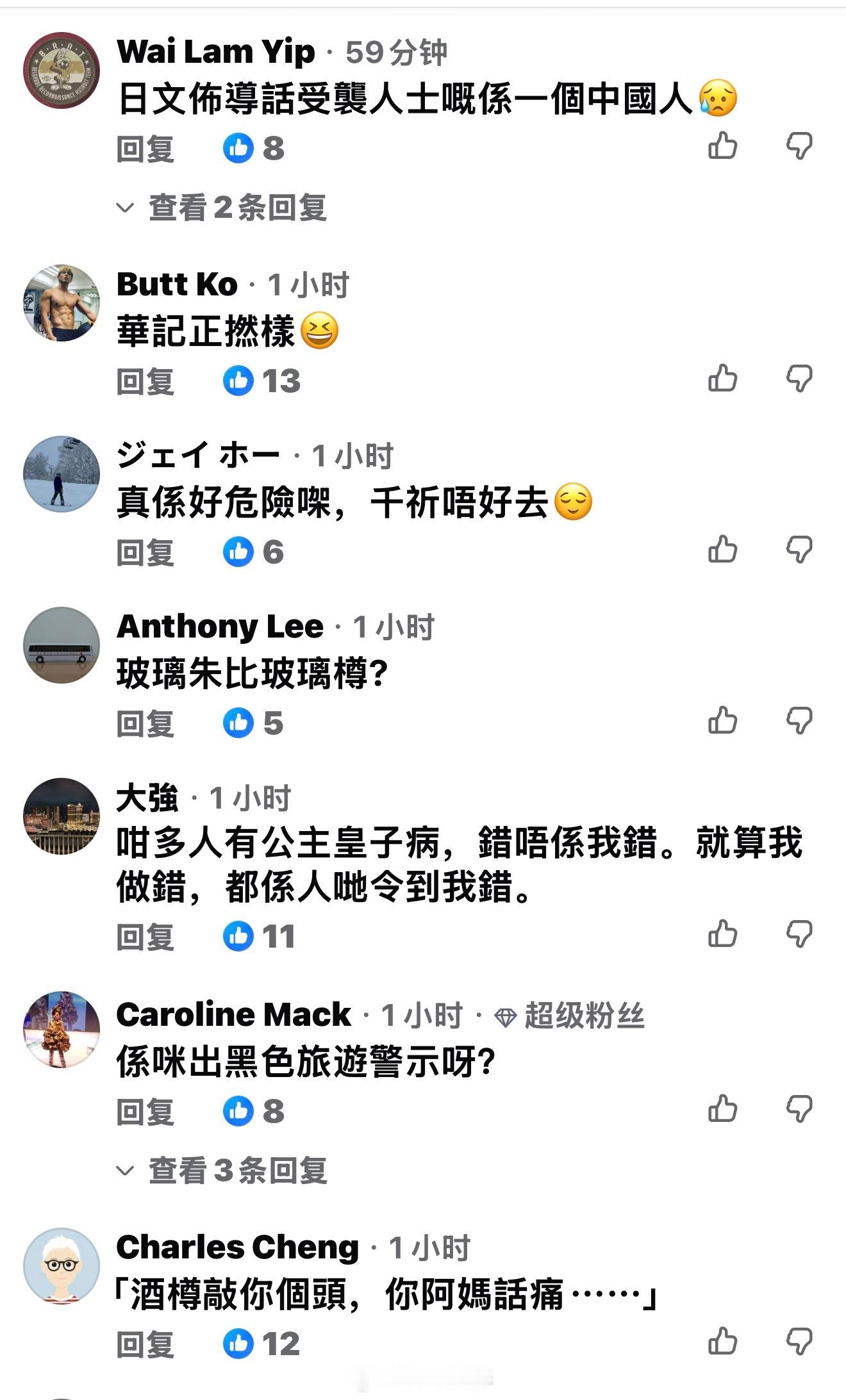This screenshot has height=1400, width=846.
Task: Thumbs-down Butt Ko's comment
Action: tap(799, 379)
